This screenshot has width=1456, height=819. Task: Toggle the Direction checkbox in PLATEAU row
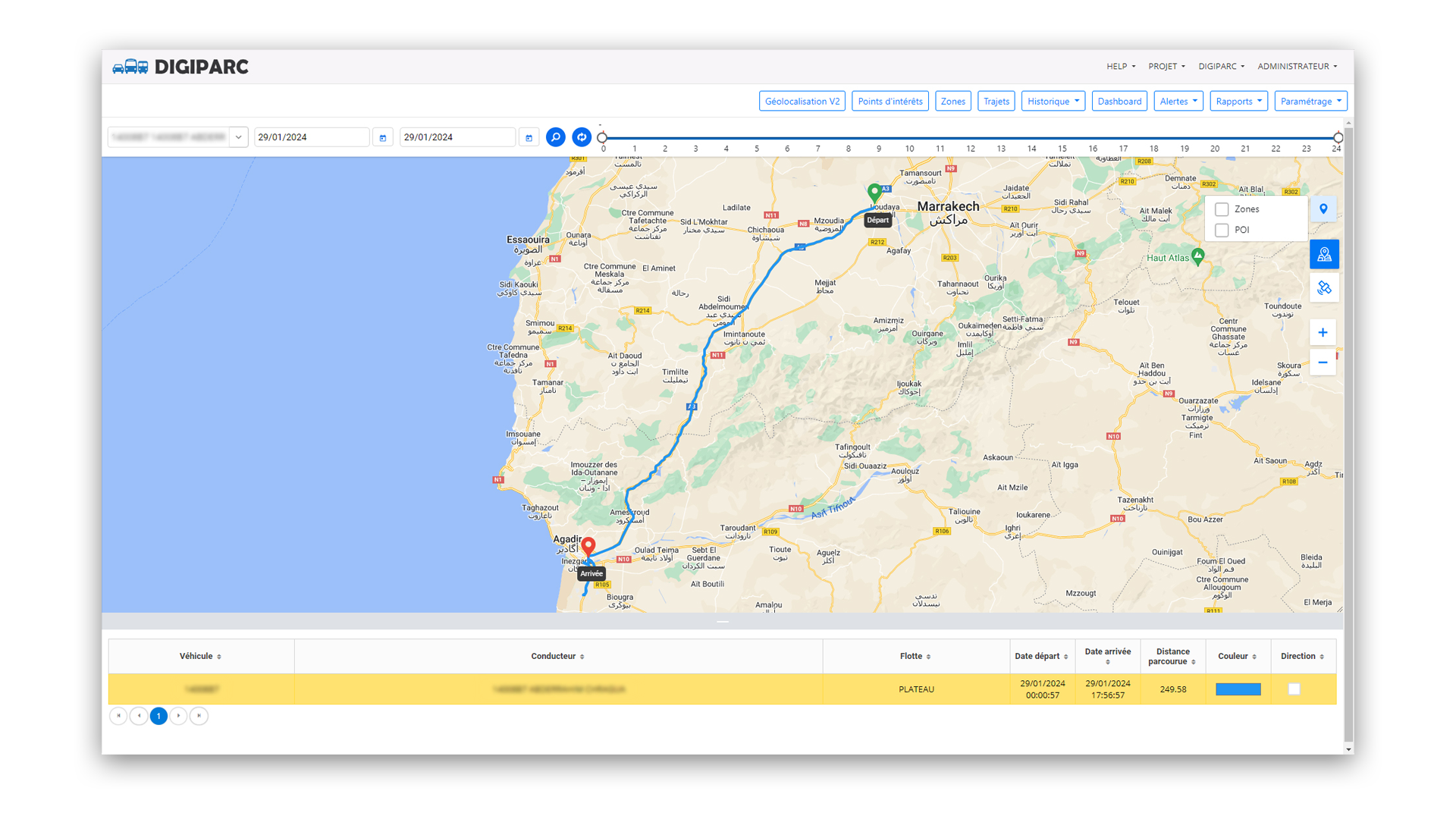[x=1294, y=689]
